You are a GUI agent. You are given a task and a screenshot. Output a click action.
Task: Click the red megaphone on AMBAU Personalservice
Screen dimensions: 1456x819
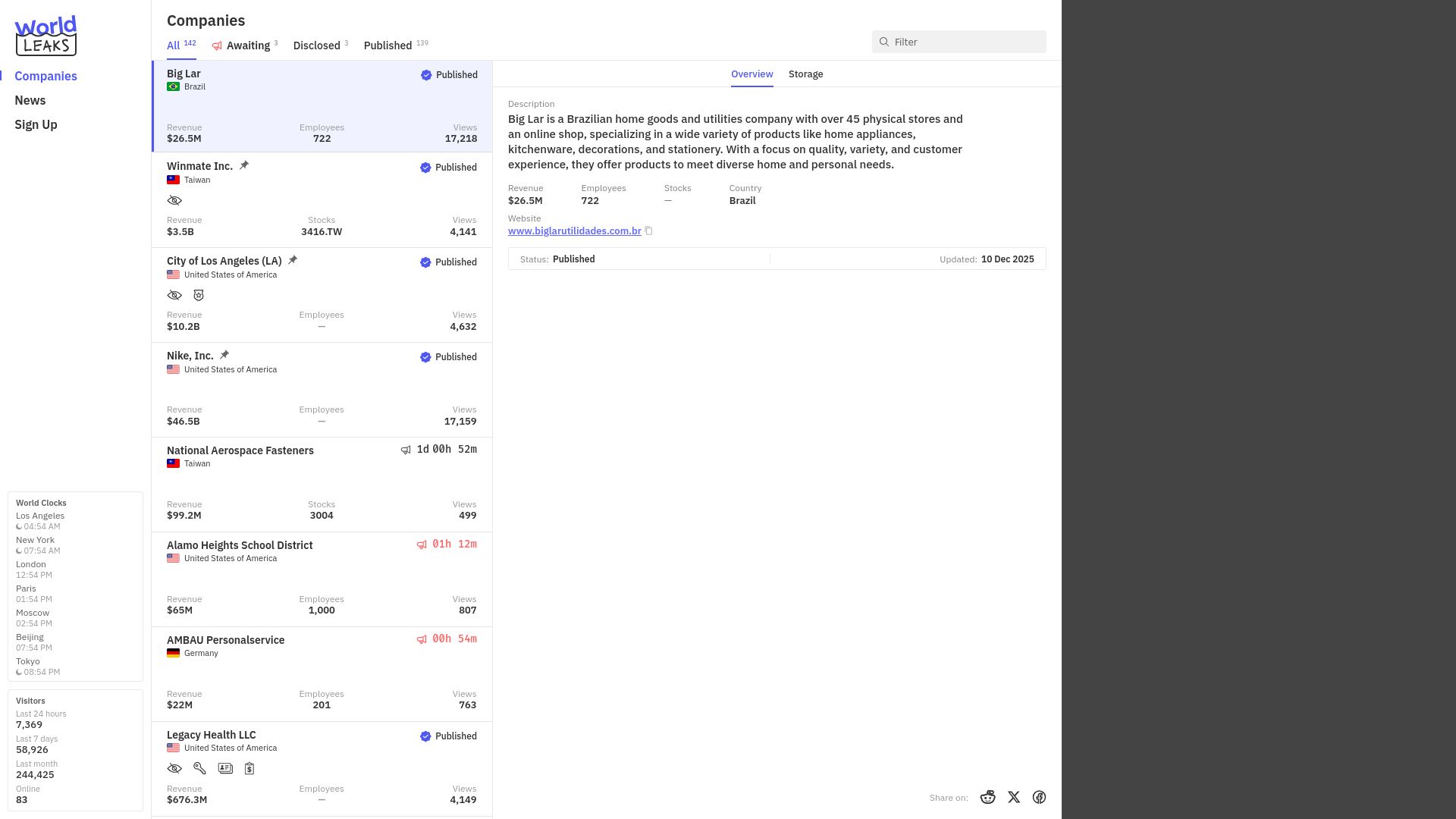[x=422, y=639]
